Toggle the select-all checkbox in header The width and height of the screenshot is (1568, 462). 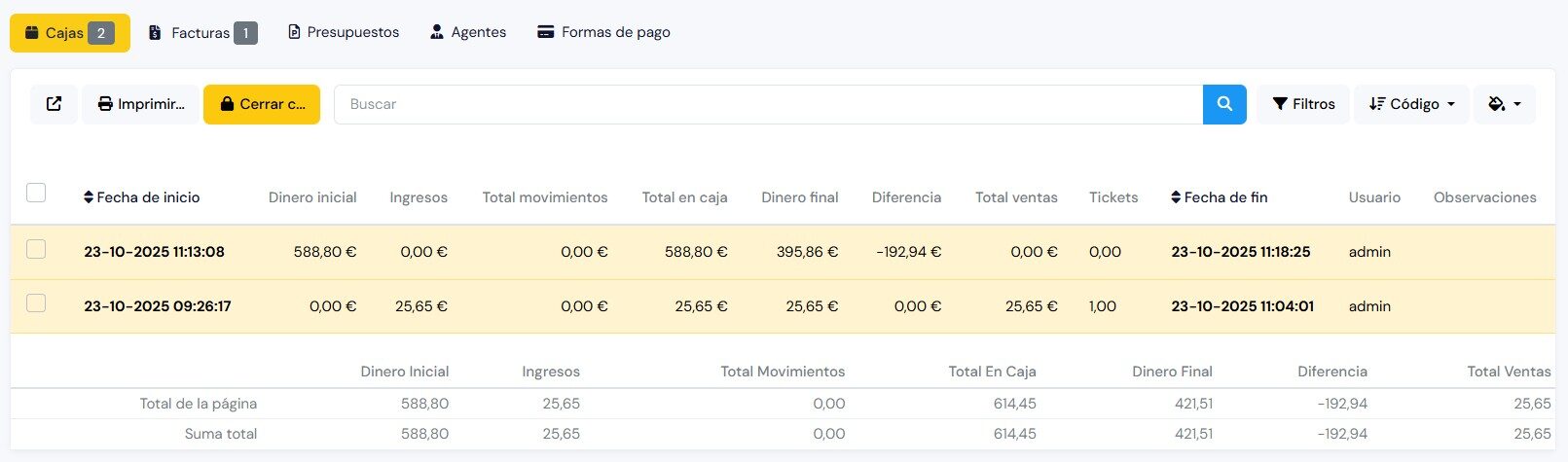36,193
